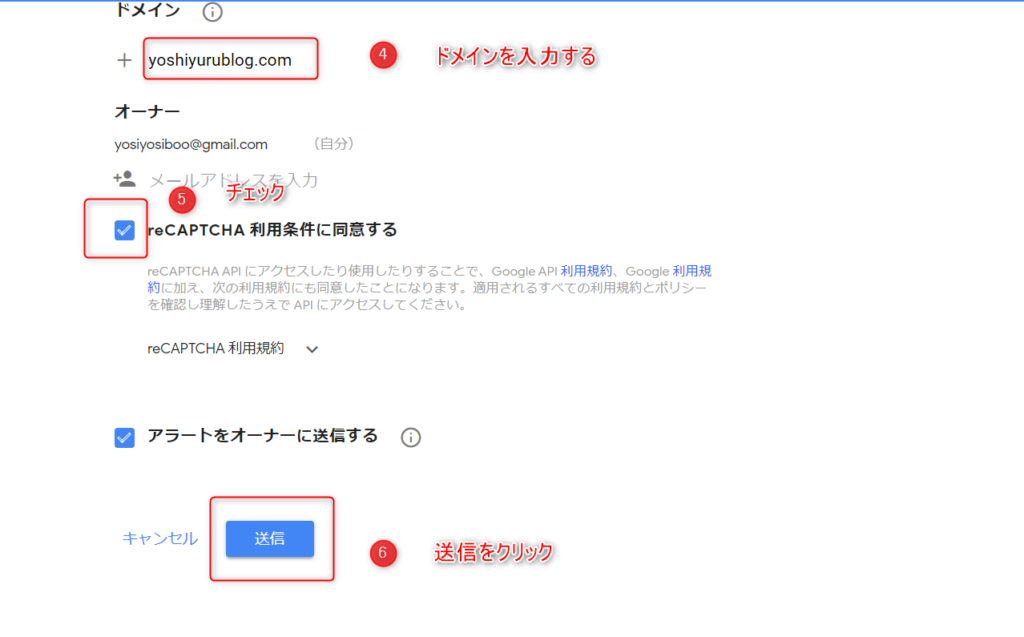Click the add-person icon under owner
Image resolution: width=1024 pixels, height=637 pixels.
click(124, 178)
